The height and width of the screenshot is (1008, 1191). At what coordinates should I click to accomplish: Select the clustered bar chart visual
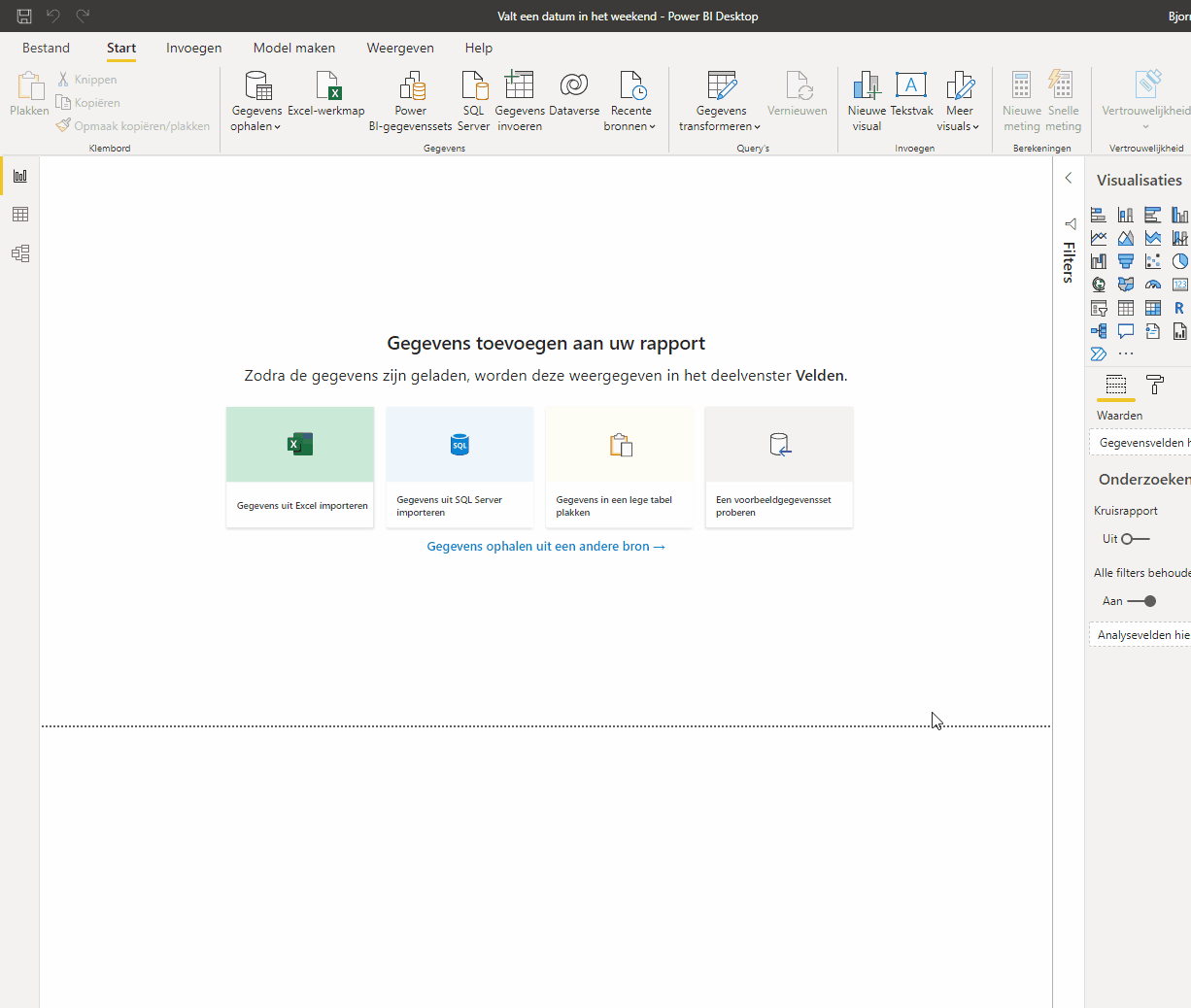(x=1153, y=215)
